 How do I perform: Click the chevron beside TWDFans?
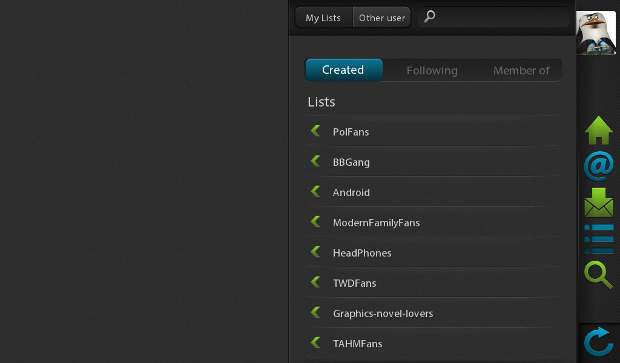point(315,282)
